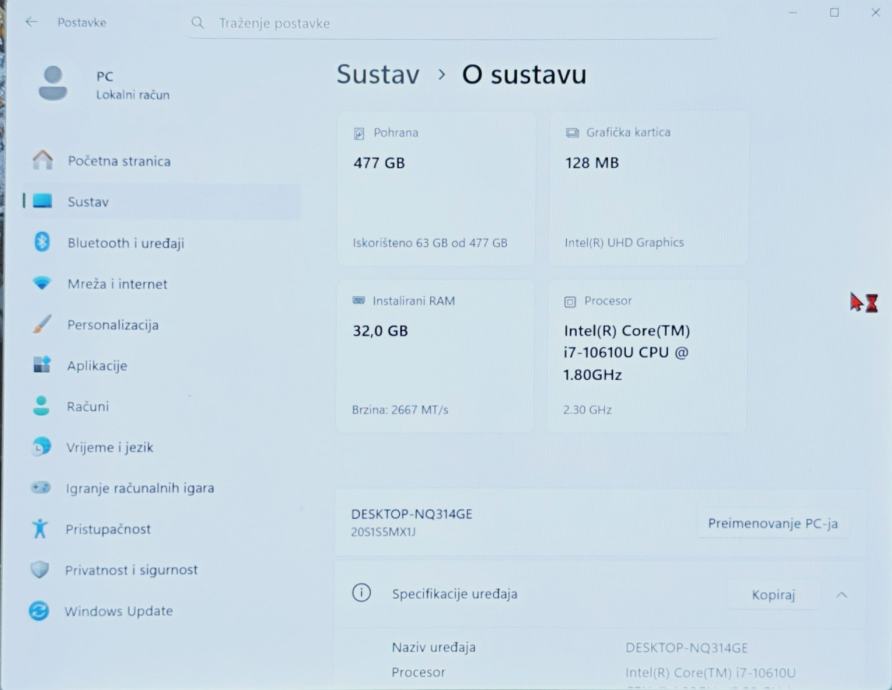Screen dimensions: 892x690
Task: Open the Grafička kartica 128 MB card
Action: click(648, 188)
